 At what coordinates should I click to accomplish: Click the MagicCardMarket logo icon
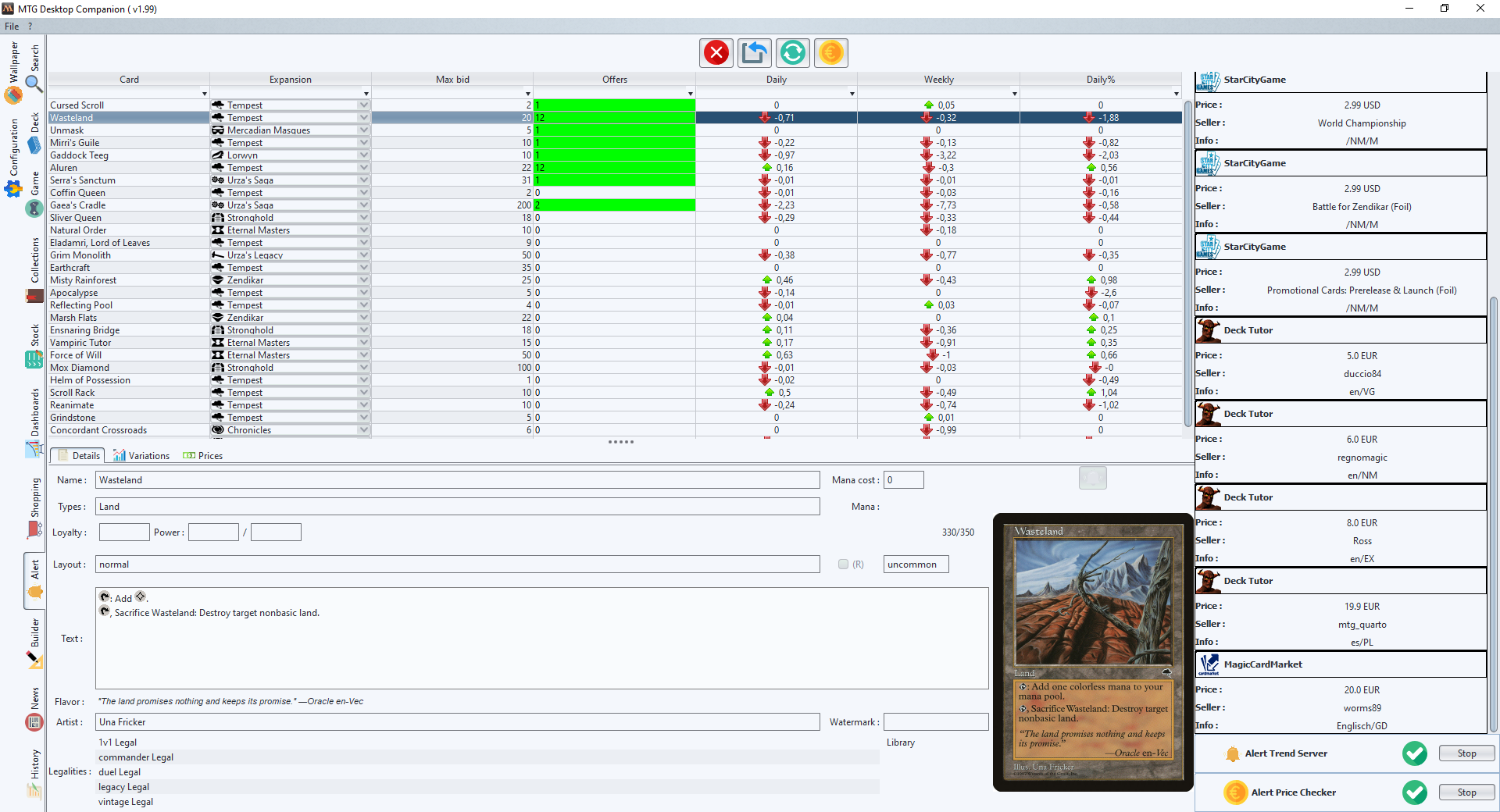coord(1209,664)
